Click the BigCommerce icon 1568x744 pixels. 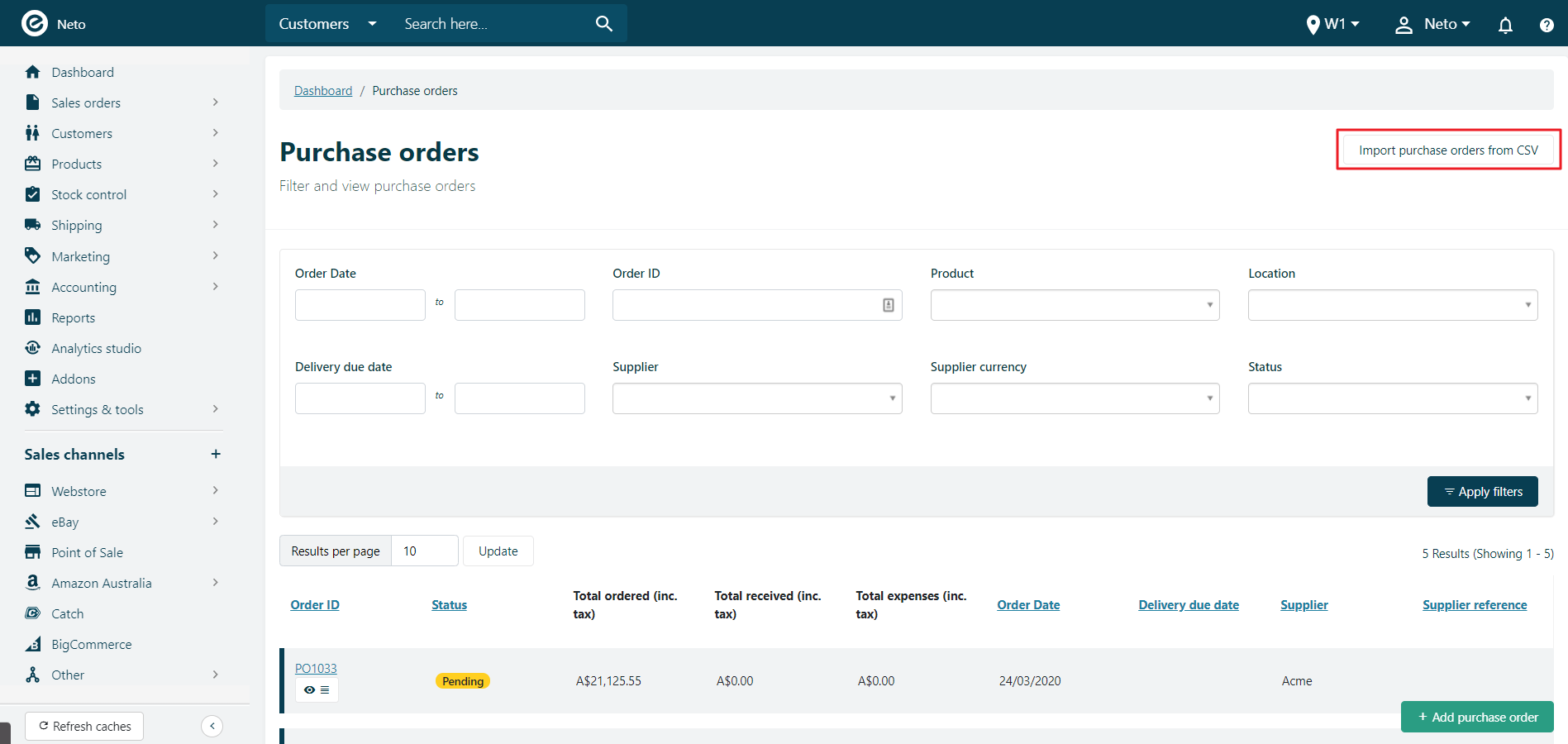pyautogui.click(x=33, y=644)
